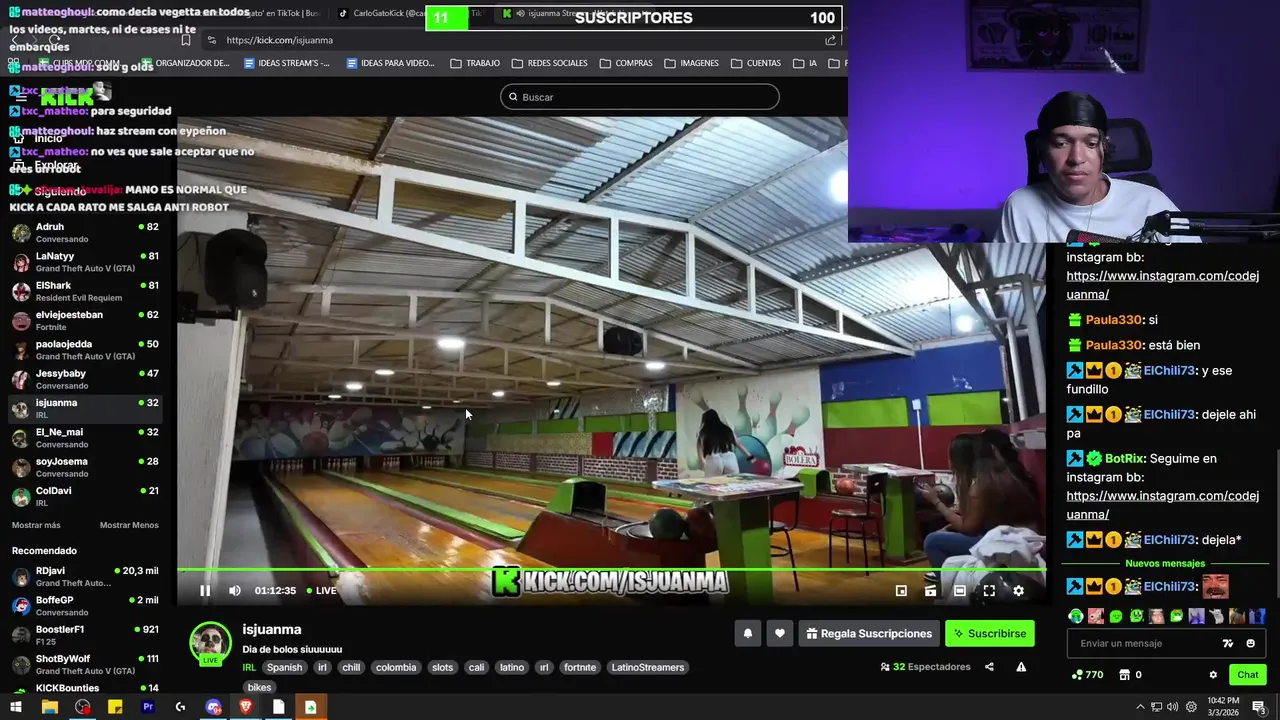
Task: Open ColDavi channel in sidebar
Action: click(x=85, y=496)
